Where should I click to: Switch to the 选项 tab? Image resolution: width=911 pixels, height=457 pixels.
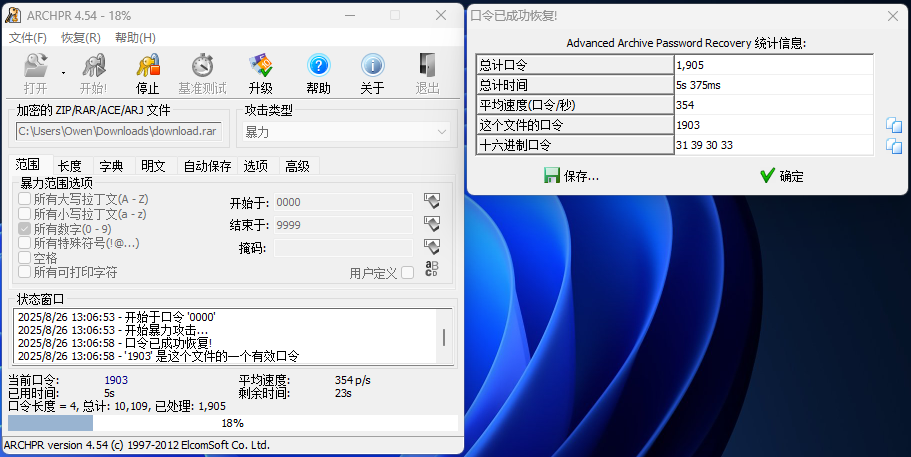[x=256, y=166]
